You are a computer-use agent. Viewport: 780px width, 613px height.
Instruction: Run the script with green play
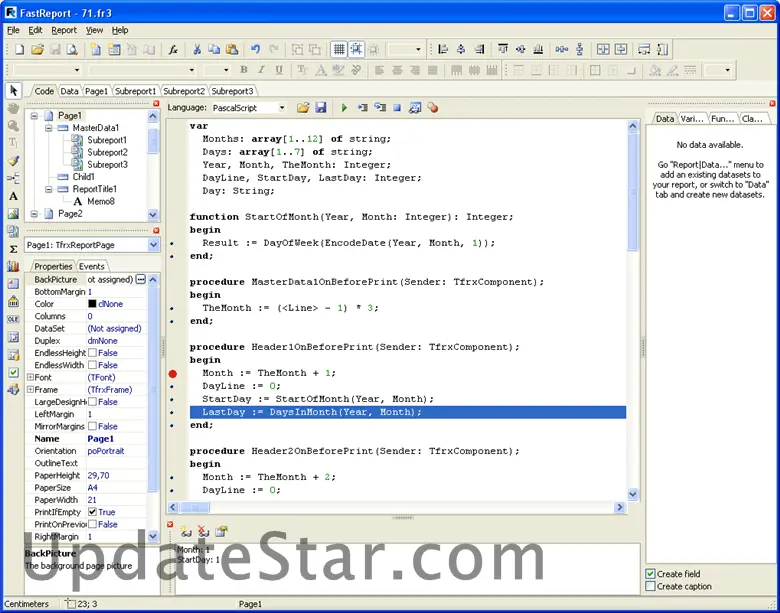coord(344,107)
